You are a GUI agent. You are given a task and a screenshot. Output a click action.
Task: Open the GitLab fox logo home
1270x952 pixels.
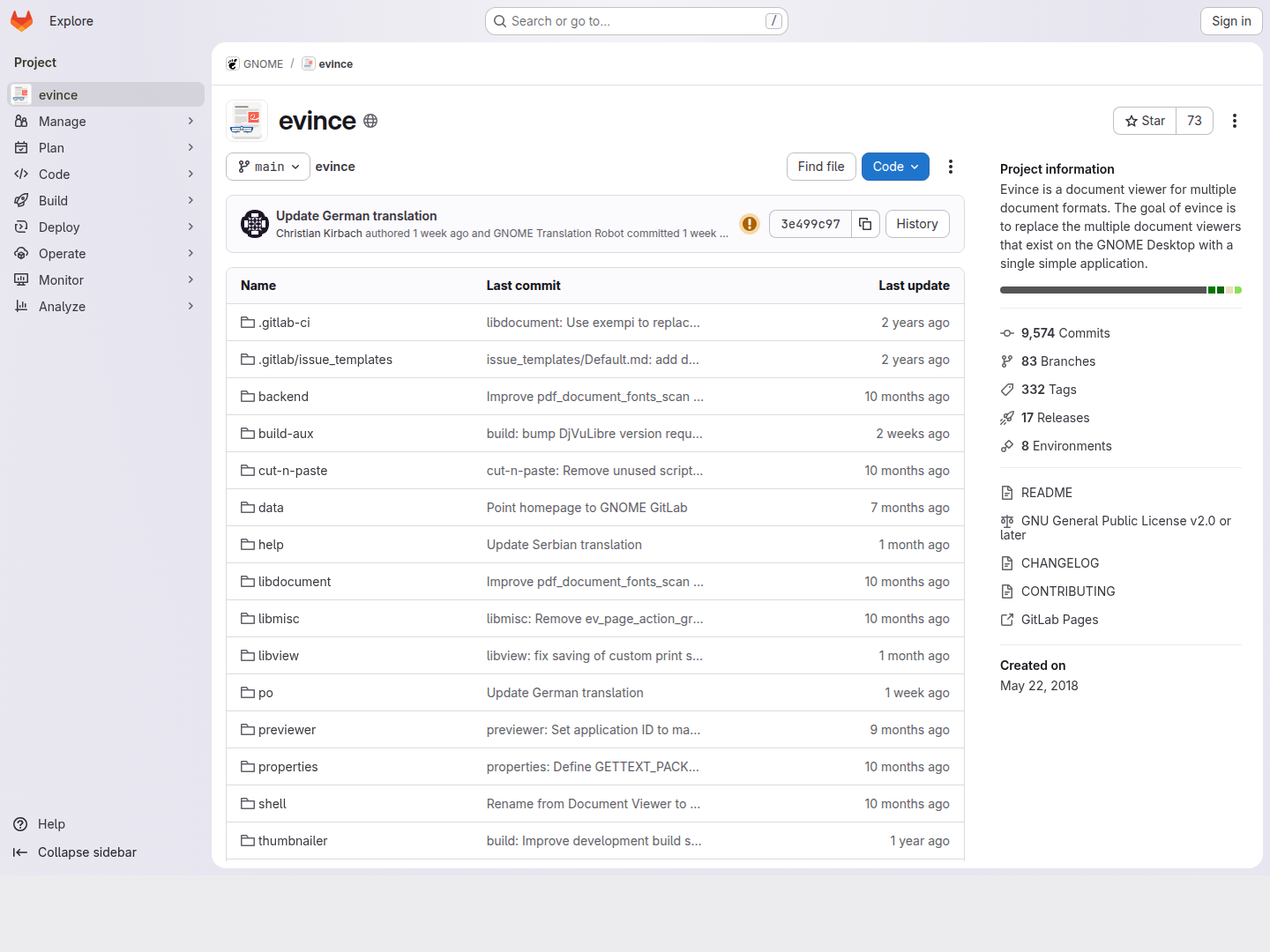click(x=22, y=21)
